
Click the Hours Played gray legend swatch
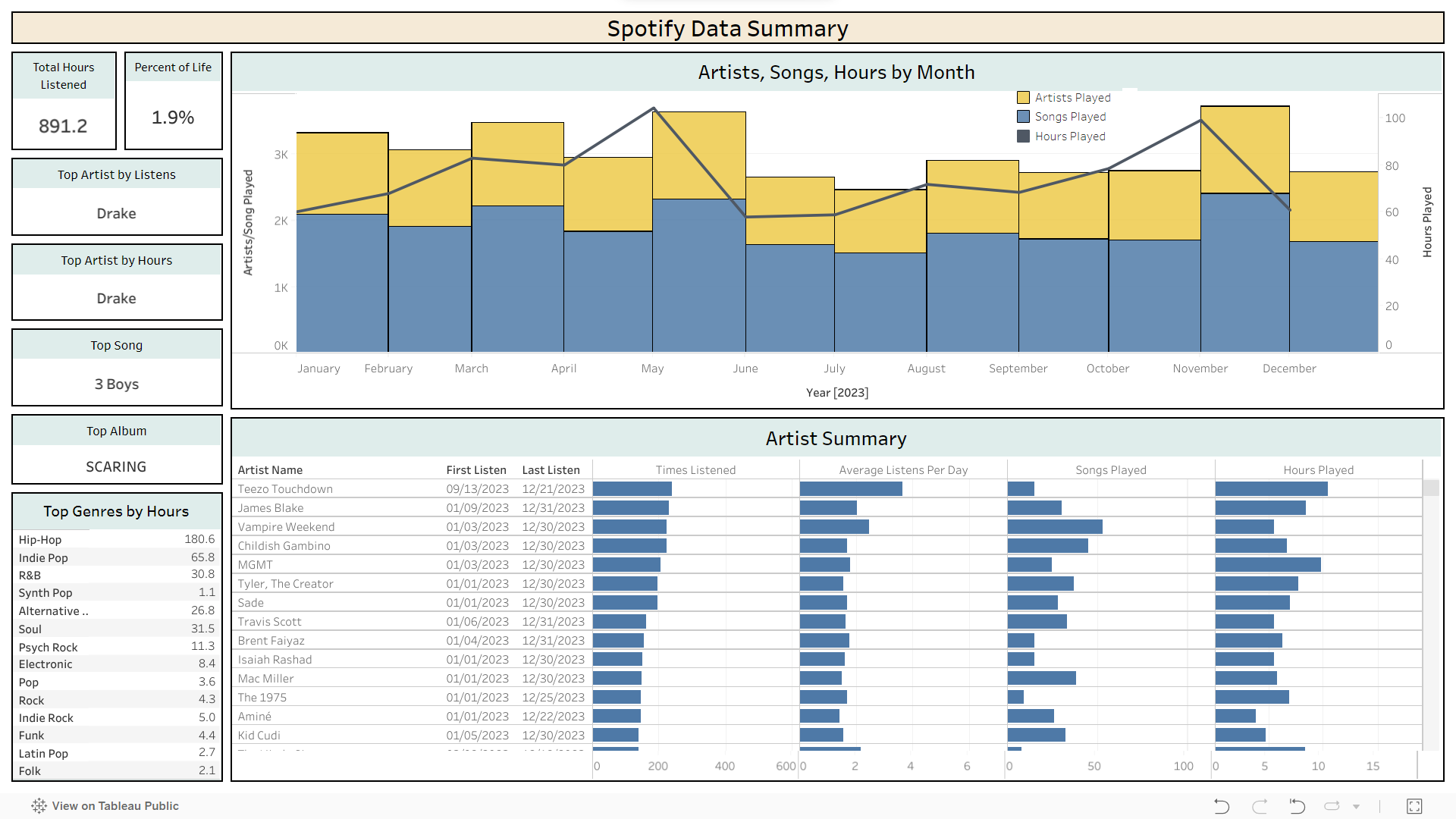tap(1023, 136)
